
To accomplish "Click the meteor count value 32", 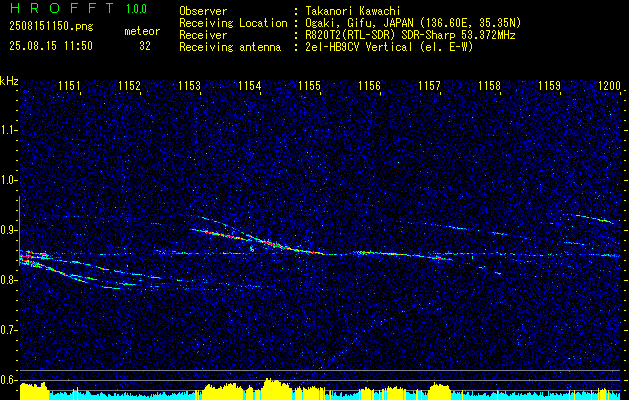I will click(145, 46).
